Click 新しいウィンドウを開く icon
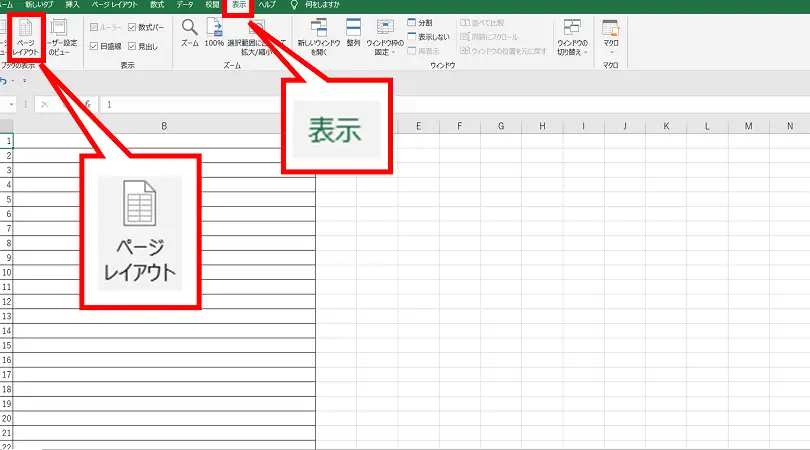Viewport: 810px width, 450px height. tap(319, 37)
